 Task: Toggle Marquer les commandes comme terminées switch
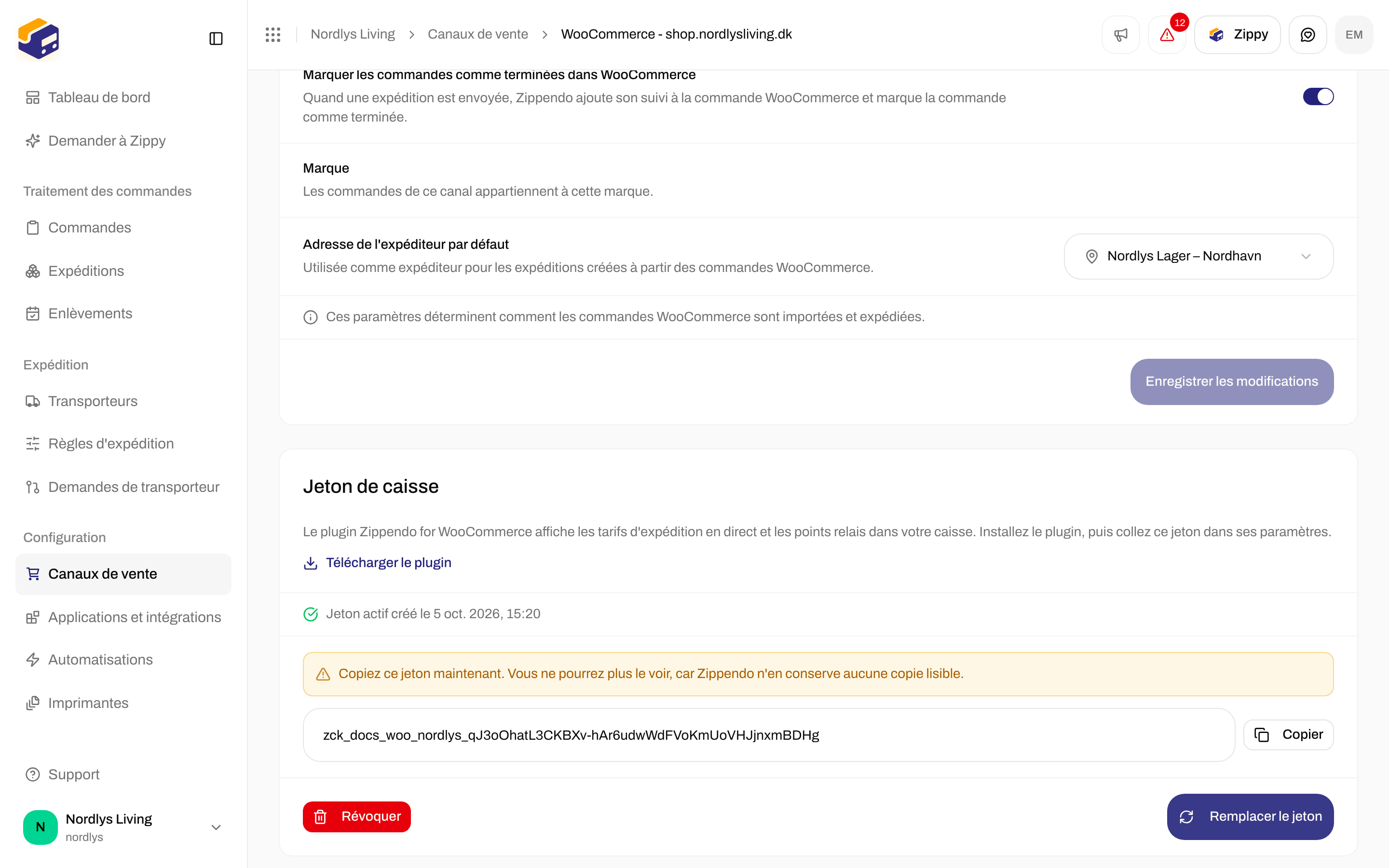[1318, 96]
